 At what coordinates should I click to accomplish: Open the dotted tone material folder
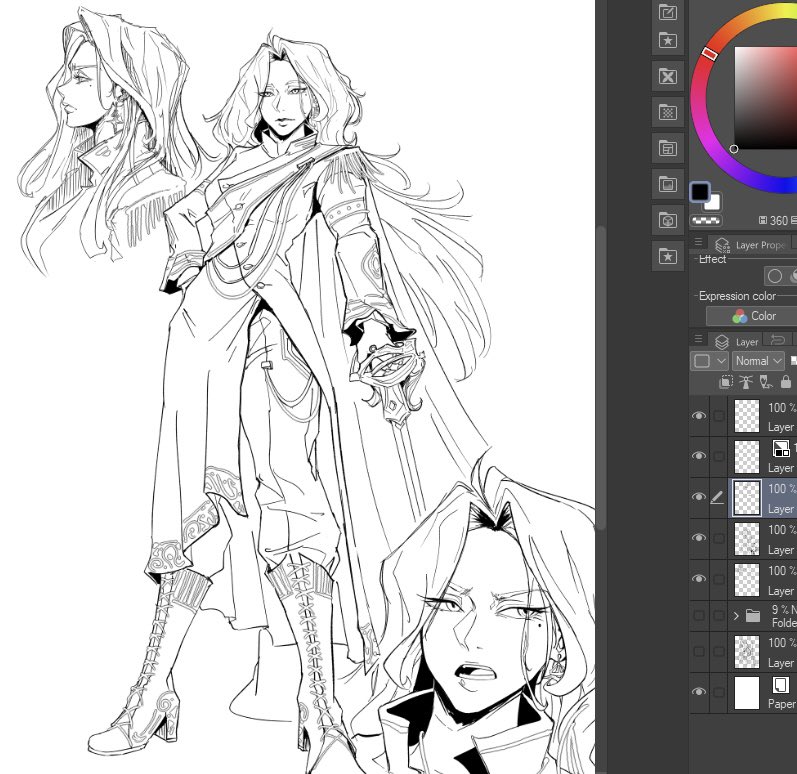pos(667,112)
